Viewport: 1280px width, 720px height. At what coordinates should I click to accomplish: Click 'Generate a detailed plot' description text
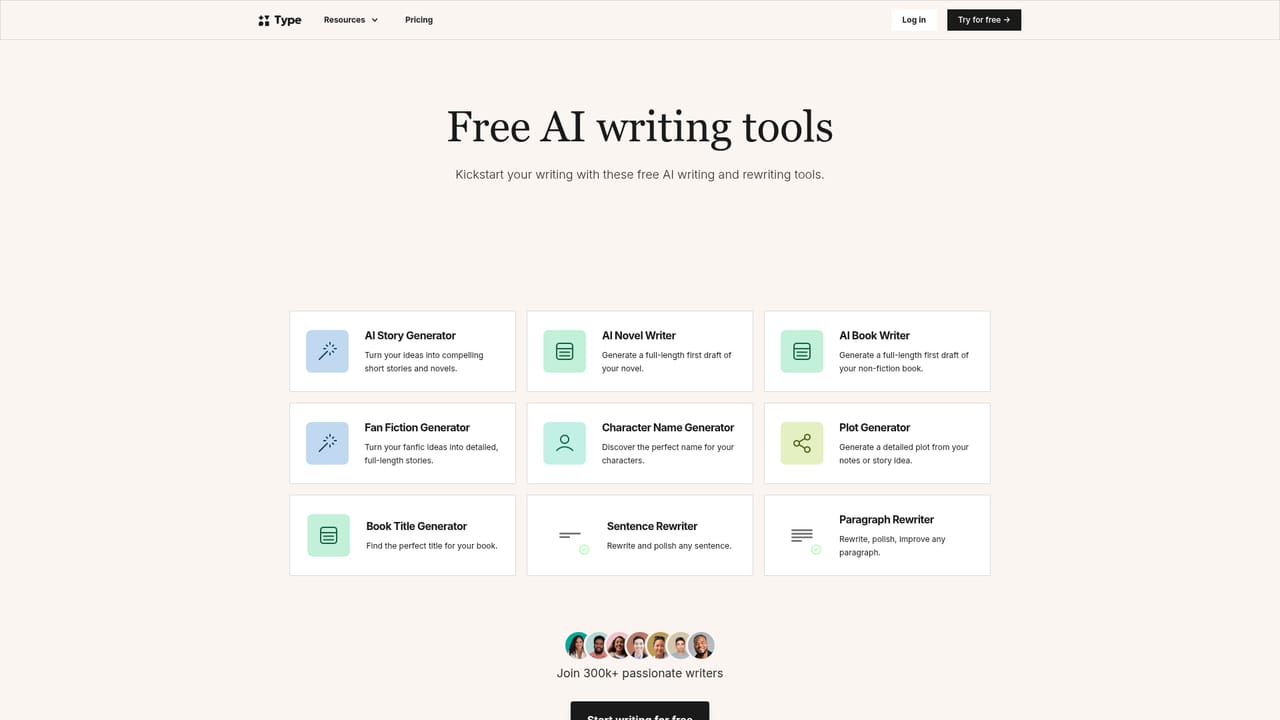pos(904,454)
